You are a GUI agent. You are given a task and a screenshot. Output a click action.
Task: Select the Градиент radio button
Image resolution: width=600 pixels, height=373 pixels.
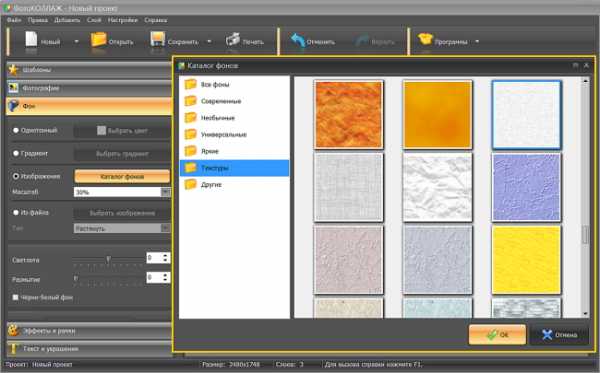point(16,153)
